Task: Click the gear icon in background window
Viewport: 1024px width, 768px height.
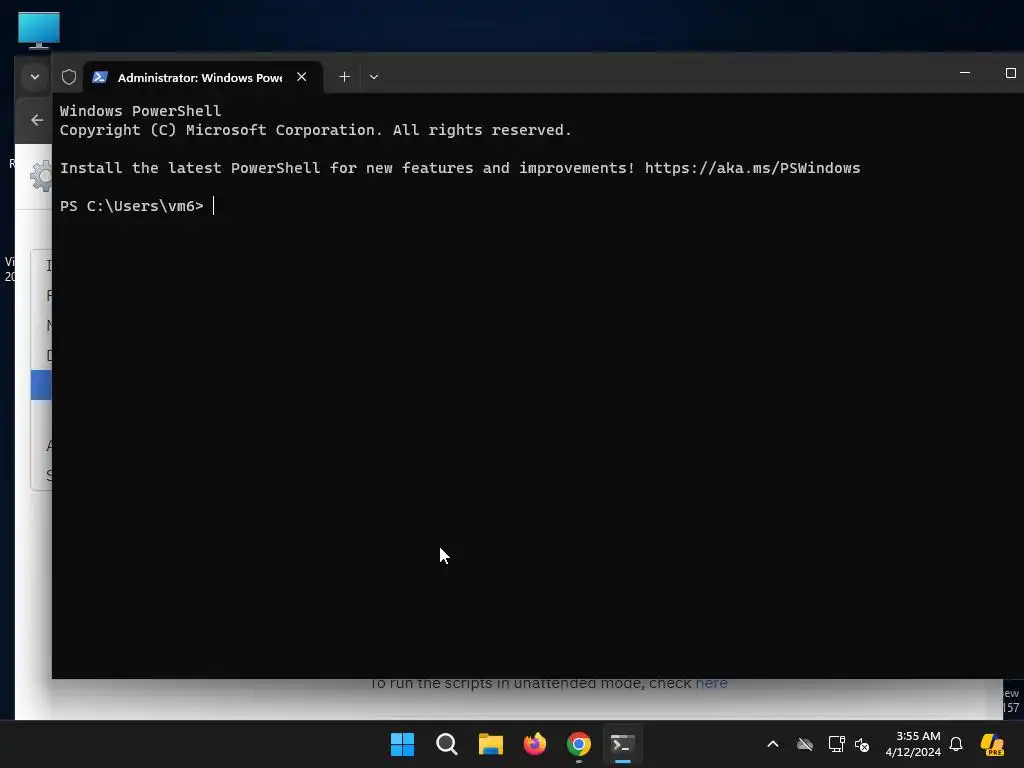Action: 40,176
